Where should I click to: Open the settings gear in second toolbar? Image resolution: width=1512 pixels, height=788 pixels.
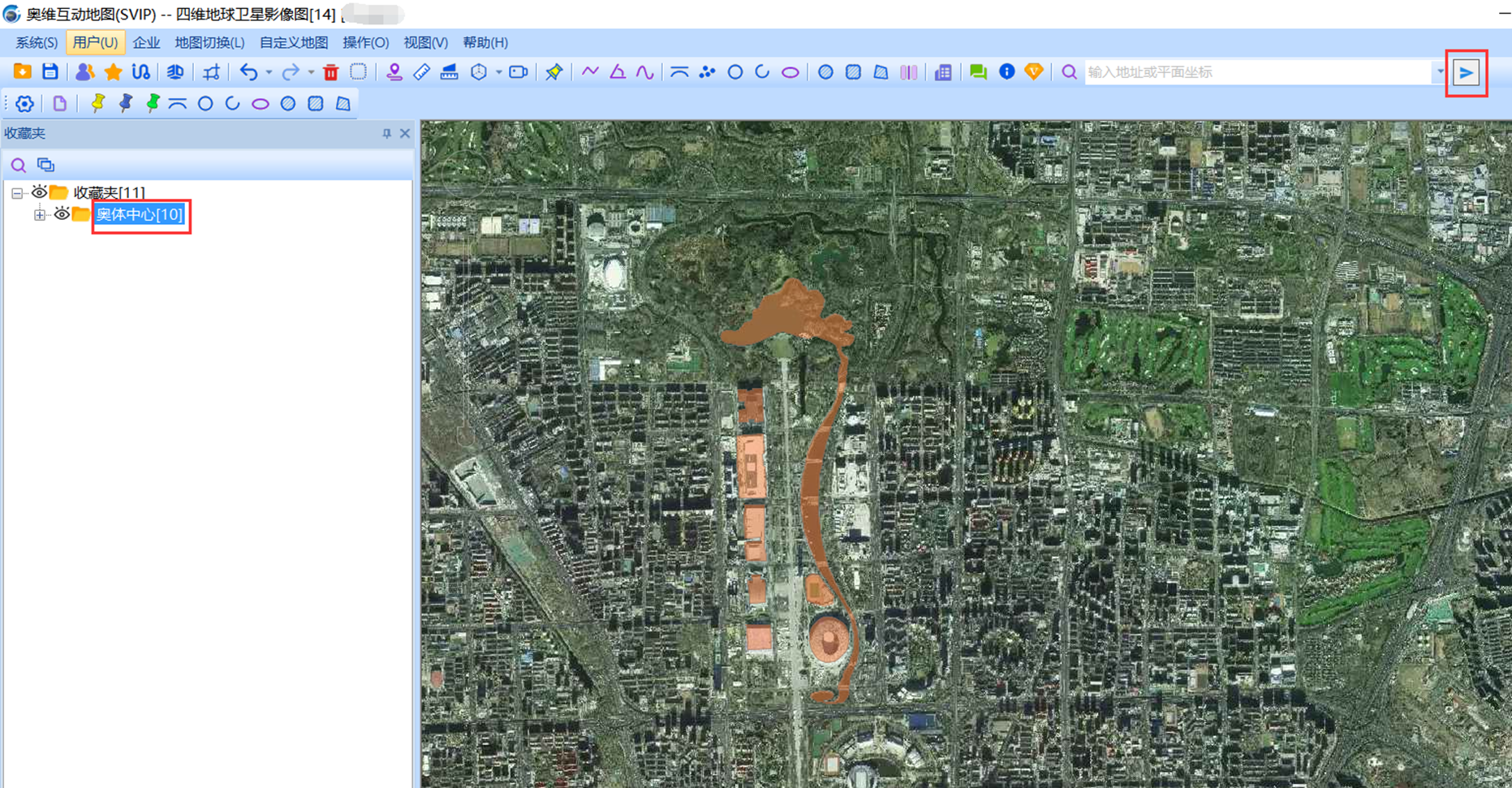[x=25, y=104]
